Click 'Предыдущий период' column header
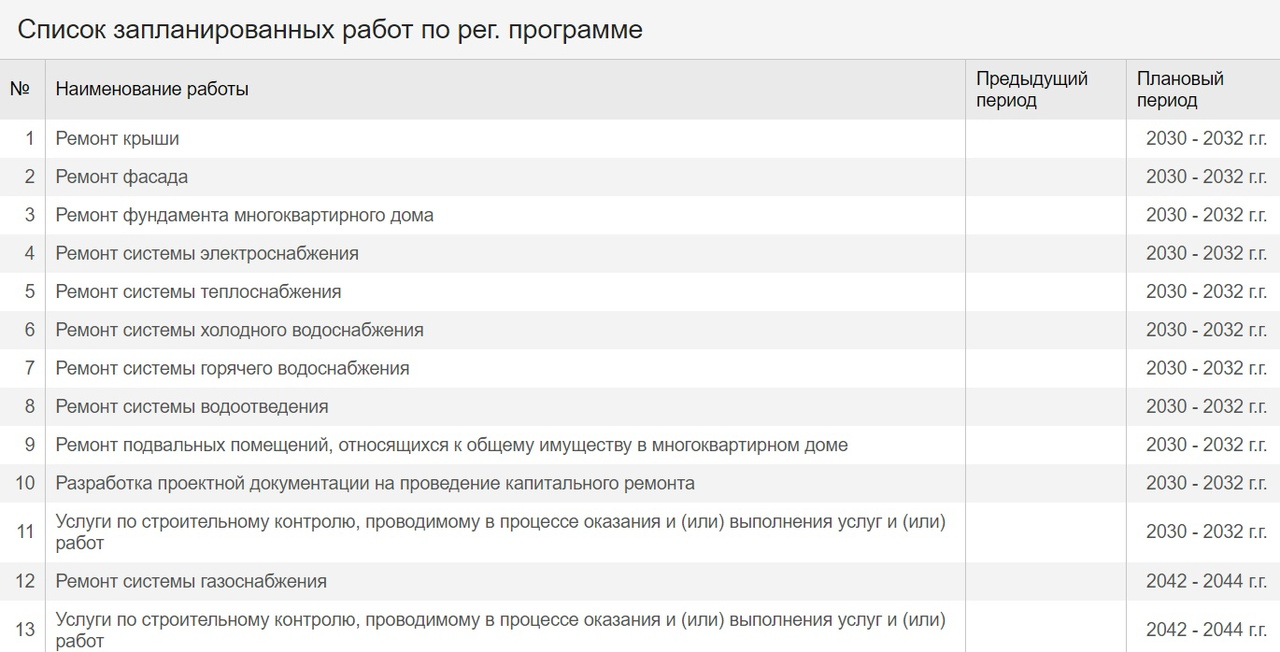 [1032, 89]
